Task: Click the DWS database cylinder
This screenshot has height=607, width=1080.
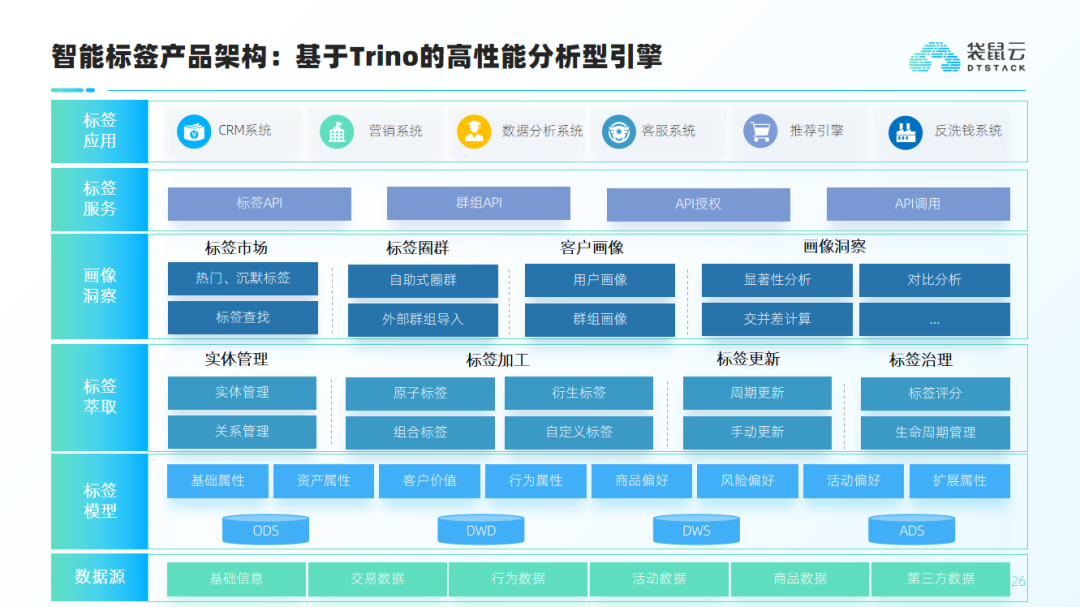Action: click(x=696, y=530)
